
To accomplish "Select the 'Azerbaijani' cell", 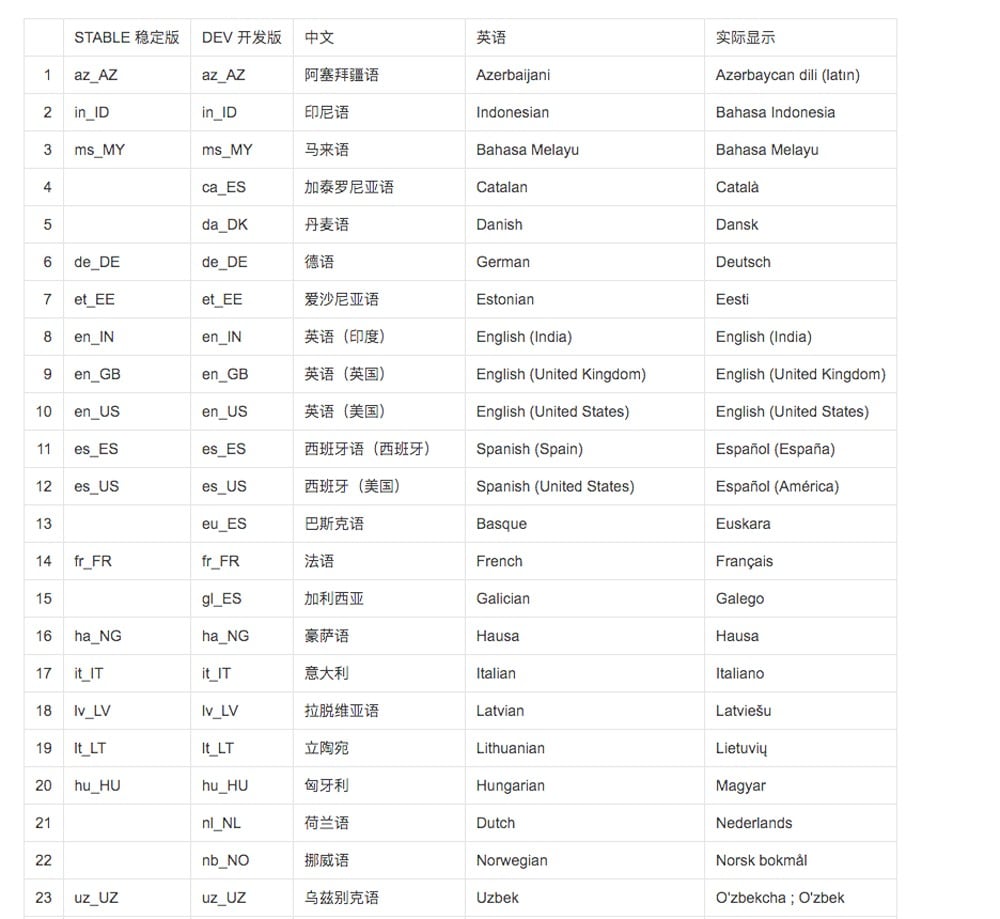I will point(585,75).
